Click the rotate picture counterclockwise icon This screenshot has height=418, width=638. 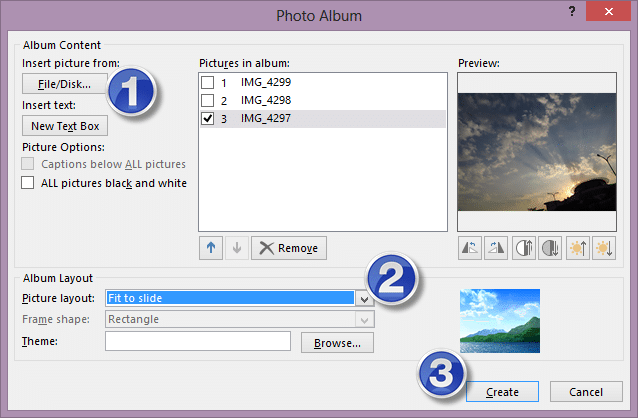469,249
